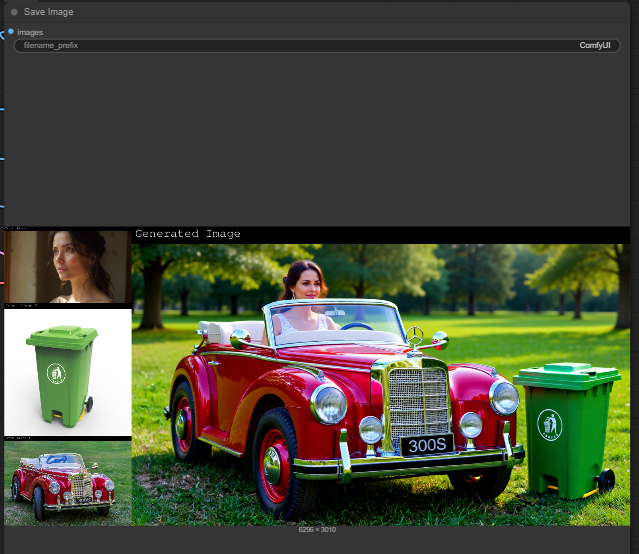Image resolution: width=639 pixels, height=554 pixels.
Task: Click the recycling logo on the bin thumbnail
Action: (x=58, y=375)
